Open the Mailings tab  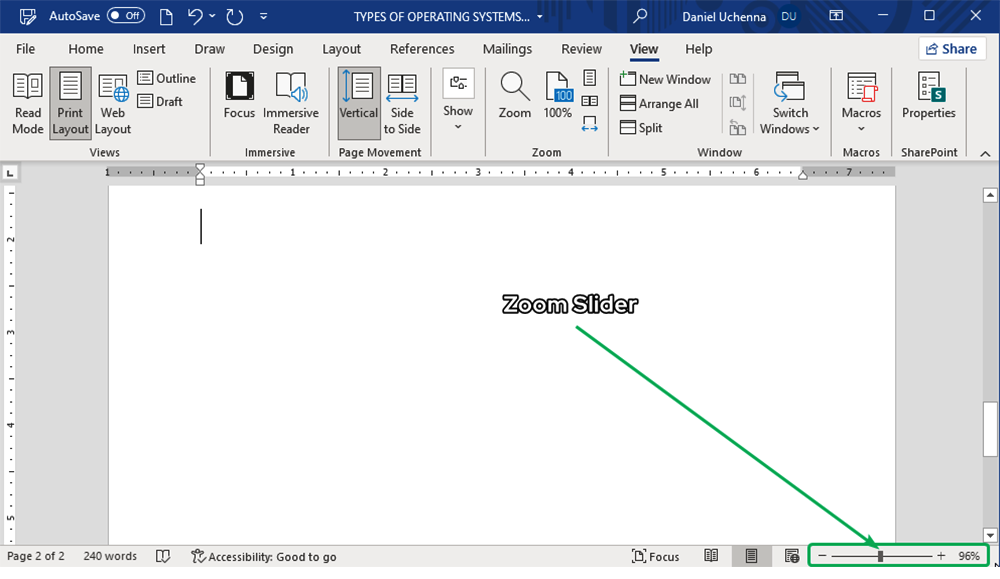click(507, 49)
